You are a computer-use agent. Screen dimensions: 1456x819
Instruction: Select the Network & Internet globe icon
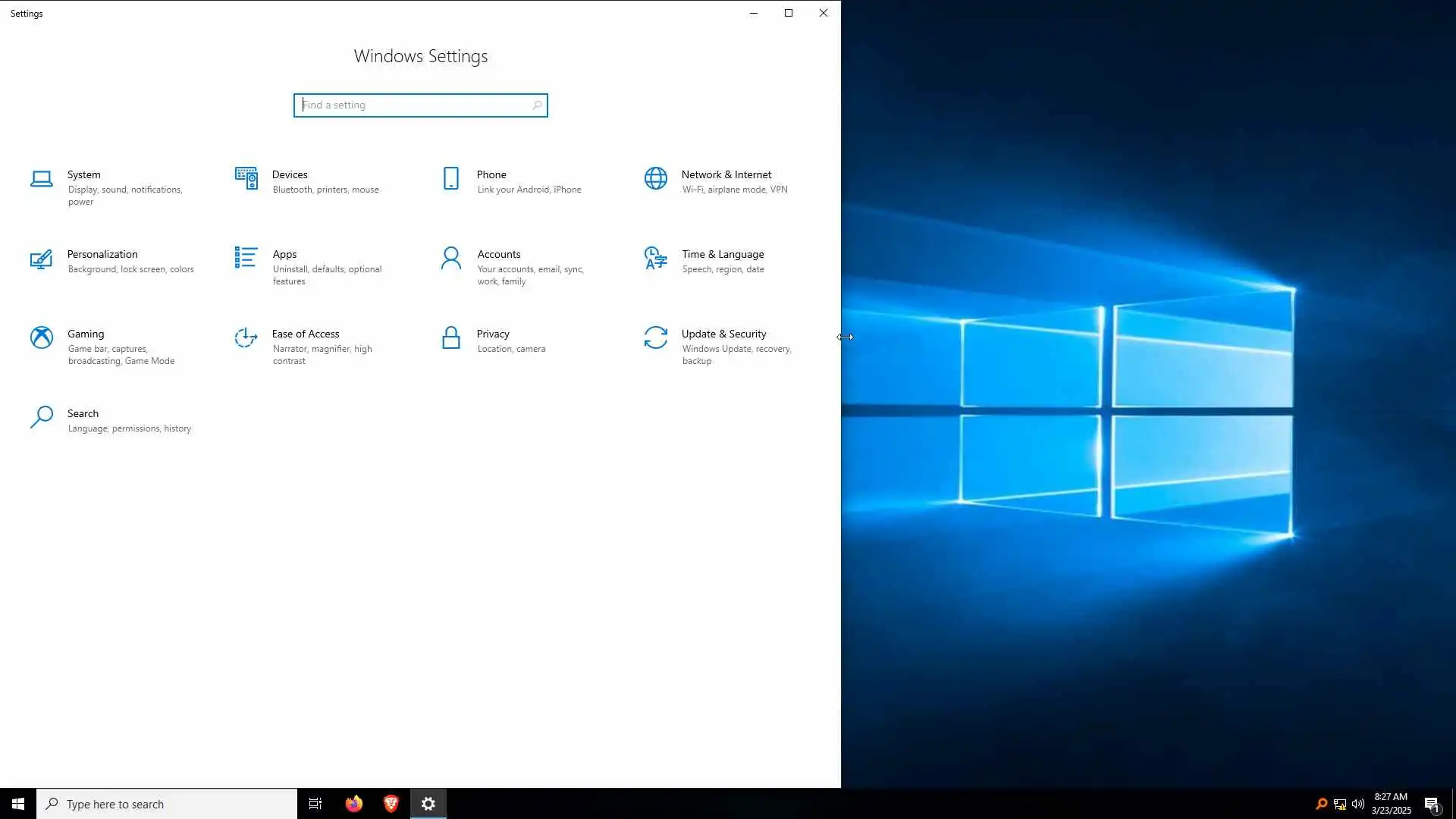pos(655,179)
